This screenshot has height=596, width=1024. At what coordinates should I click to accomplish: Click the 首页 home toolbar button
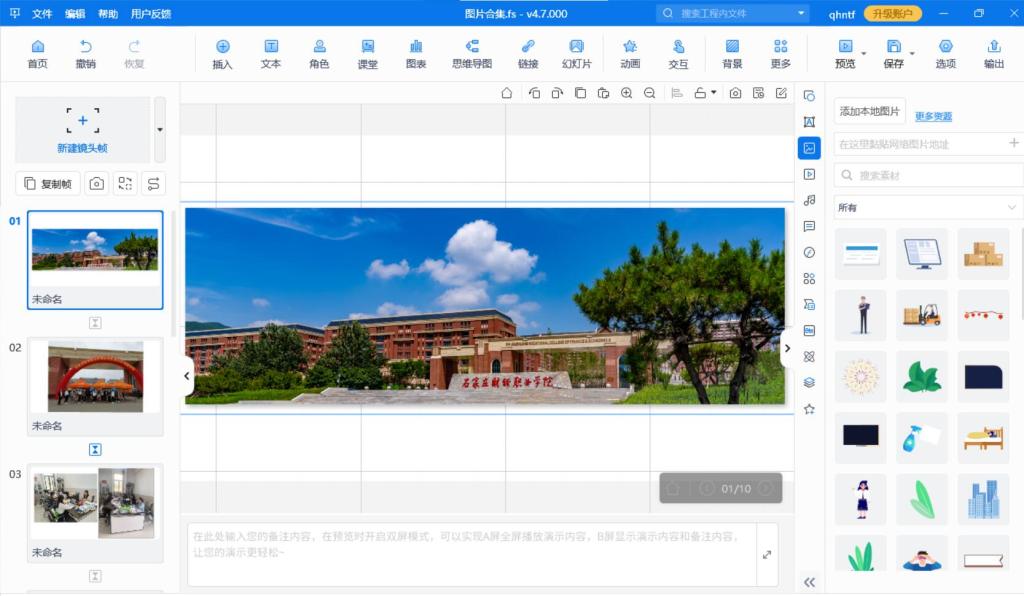37,54
